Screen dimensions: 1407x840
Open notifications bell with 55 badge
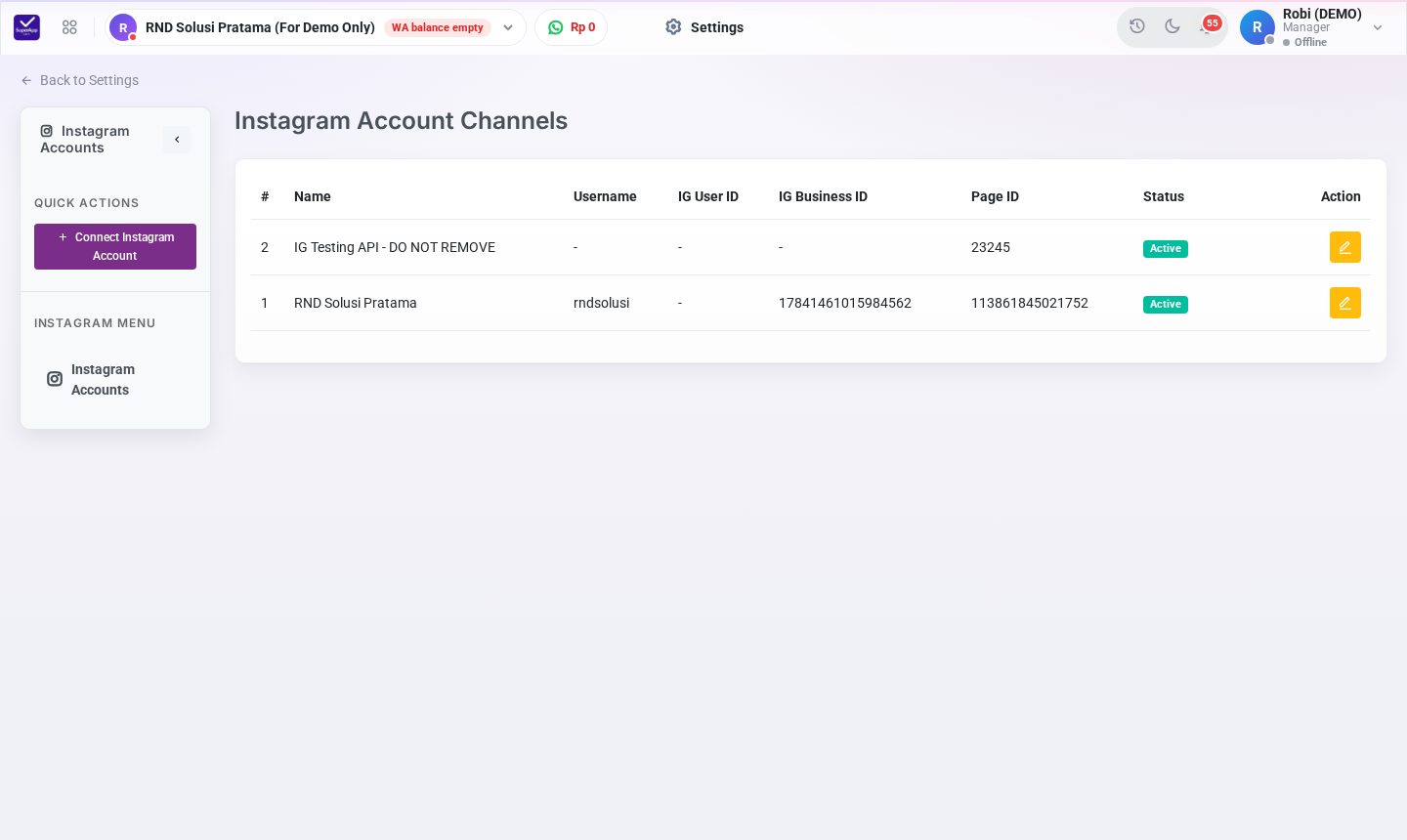click(1209, 25)
